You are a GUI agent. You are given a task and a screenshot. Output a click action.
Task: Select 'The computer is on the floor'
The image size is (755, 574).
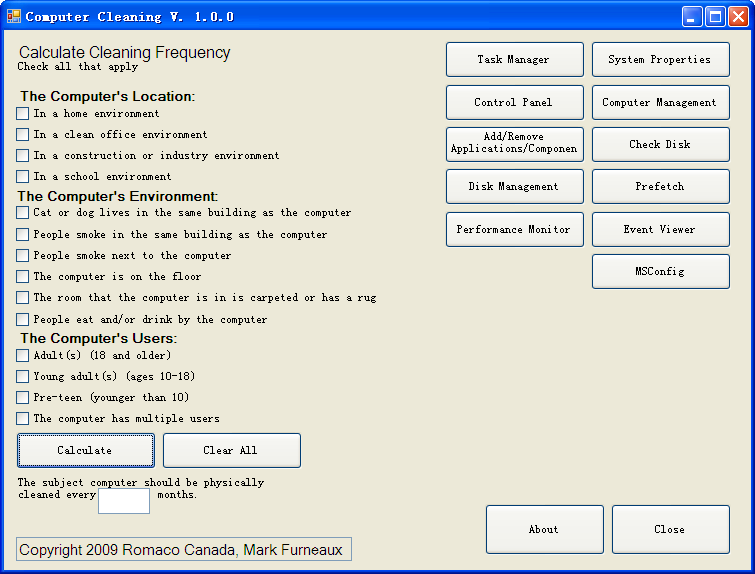click(x=23, y=277)
